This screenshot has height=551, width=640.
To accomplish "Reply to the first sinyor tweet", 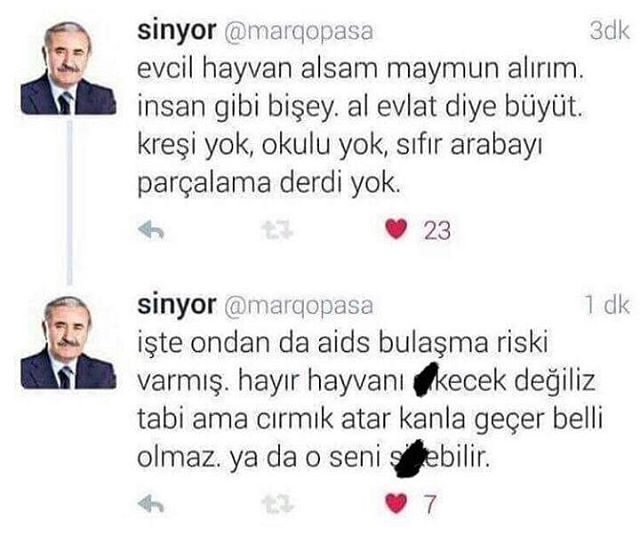I will [151, 230].
